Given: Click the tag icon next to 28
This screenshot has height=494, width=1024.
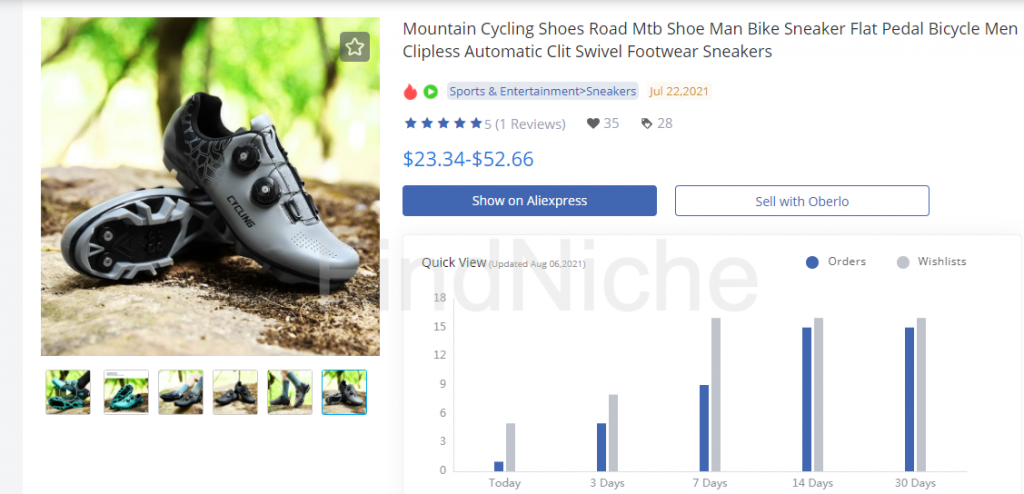Looking at the screenshot, I should tap(647, 124).
